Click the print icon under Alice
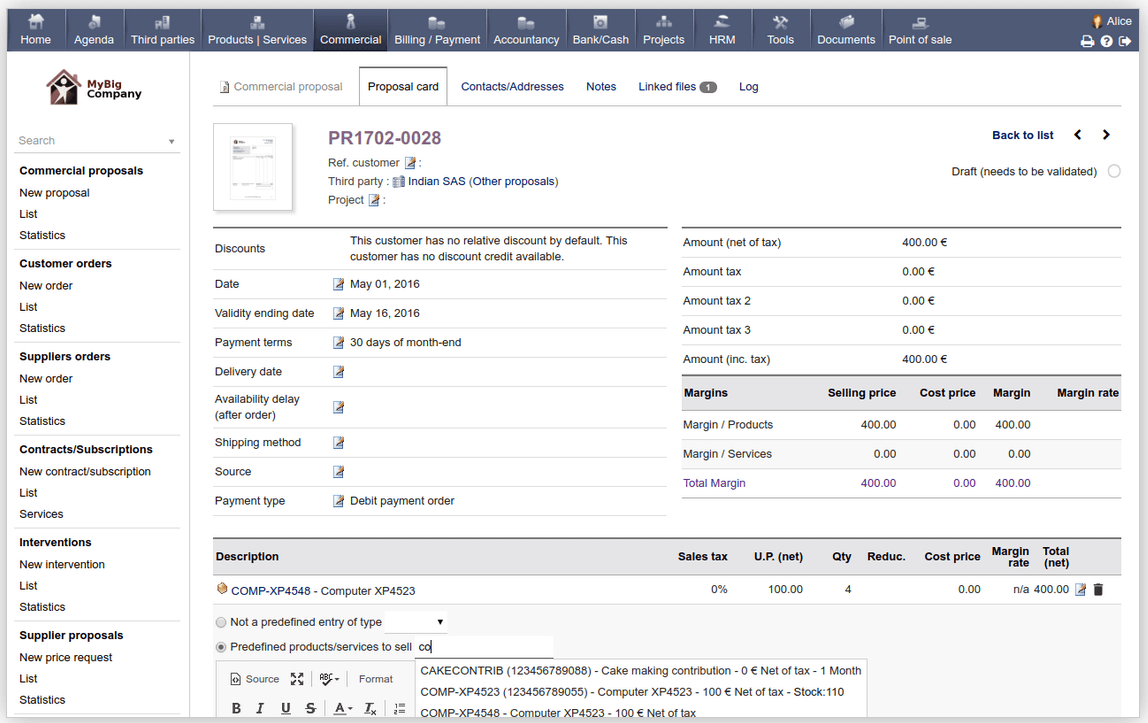Viewport: 1148px width, 723px height. tap(1087, 42)
